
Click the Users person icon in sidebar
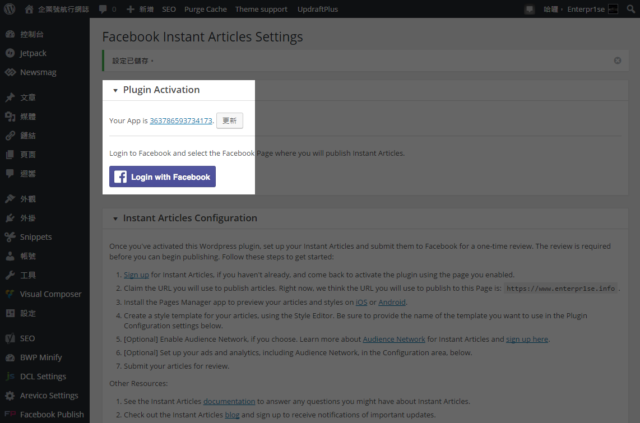(10, 256)
